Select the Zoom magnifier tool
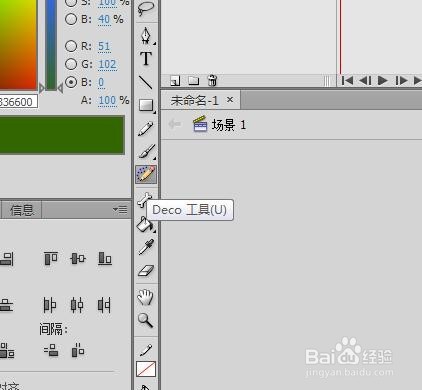Screen dimensions: 422x390 point(146,320)
